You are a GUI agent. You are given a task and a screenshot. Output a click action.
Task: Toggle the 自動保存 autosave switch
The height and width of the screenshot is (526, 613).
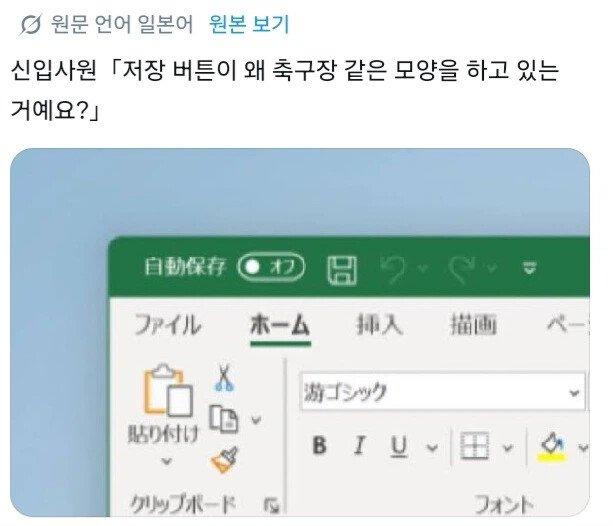[x=271, y=267]
